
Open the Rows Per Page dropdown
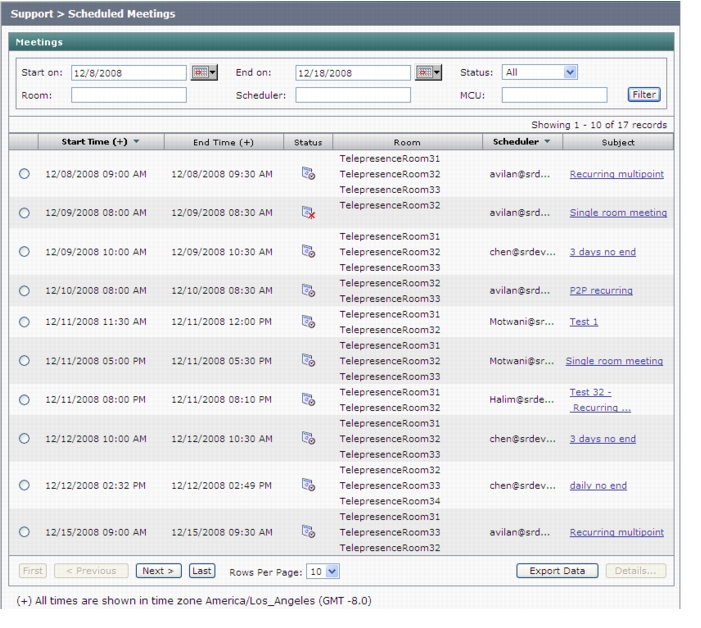coord(323,571)
